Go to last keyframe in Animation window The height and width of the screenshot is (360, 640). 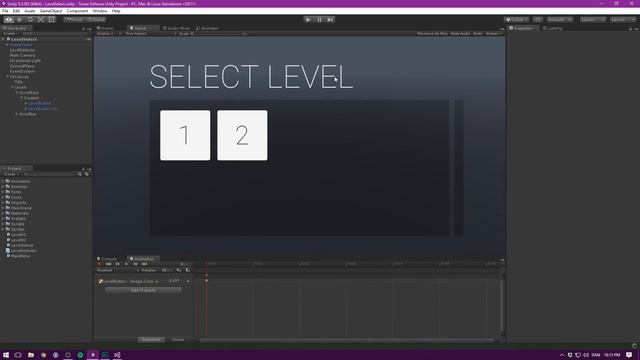(144, 264)
